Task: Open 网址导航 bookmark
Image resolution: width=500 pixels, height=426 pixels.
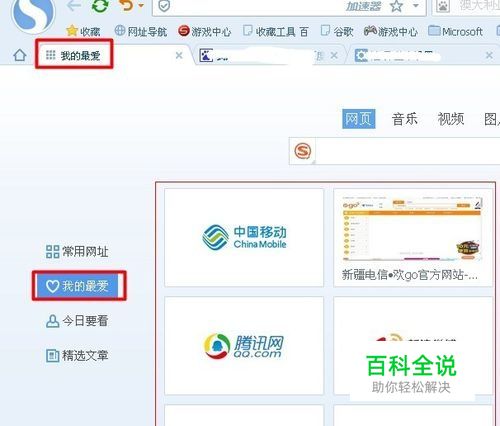Action: 141,31
